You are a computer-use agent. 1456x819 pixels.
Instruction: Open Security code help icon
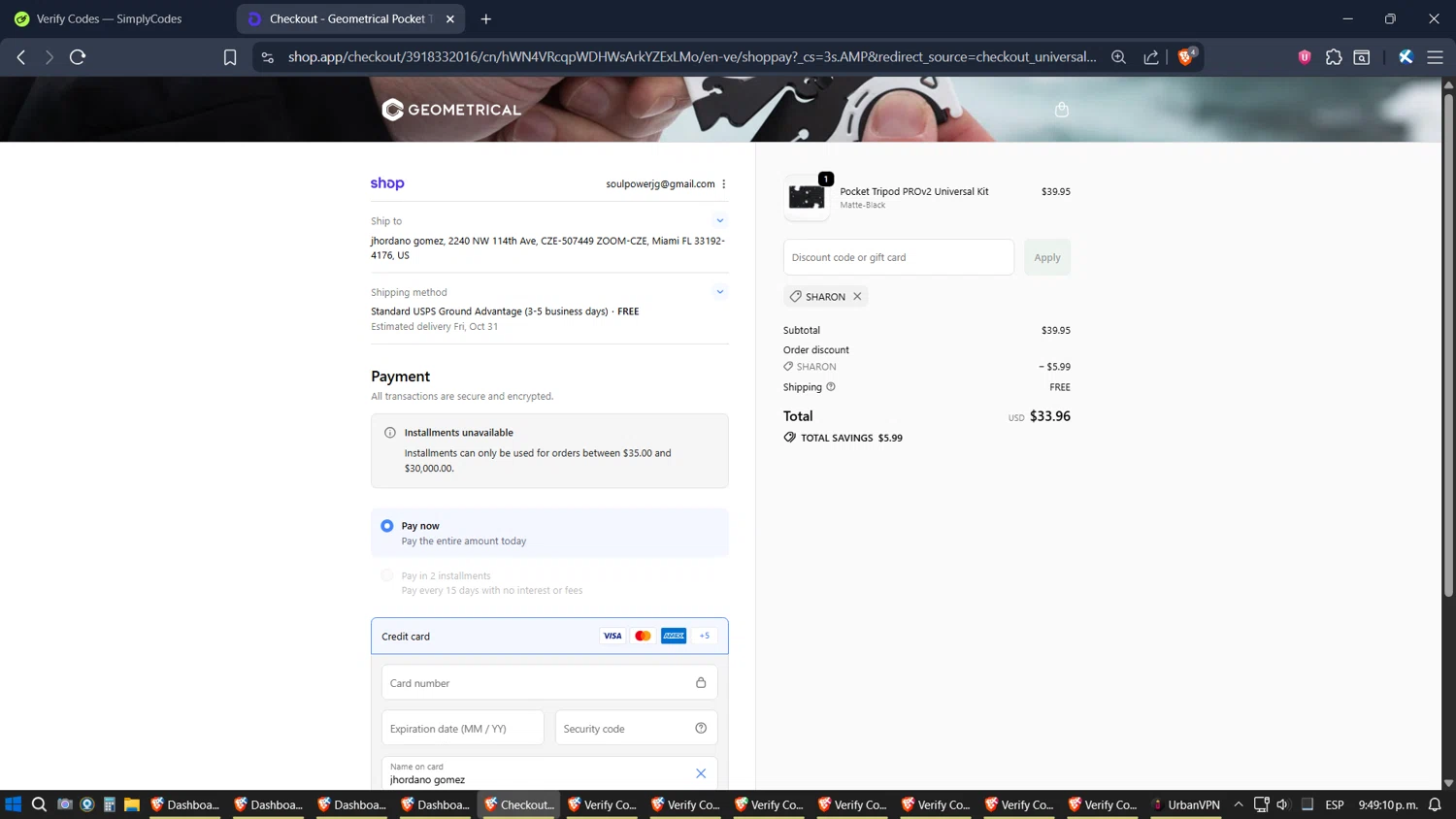coord(701,728)
